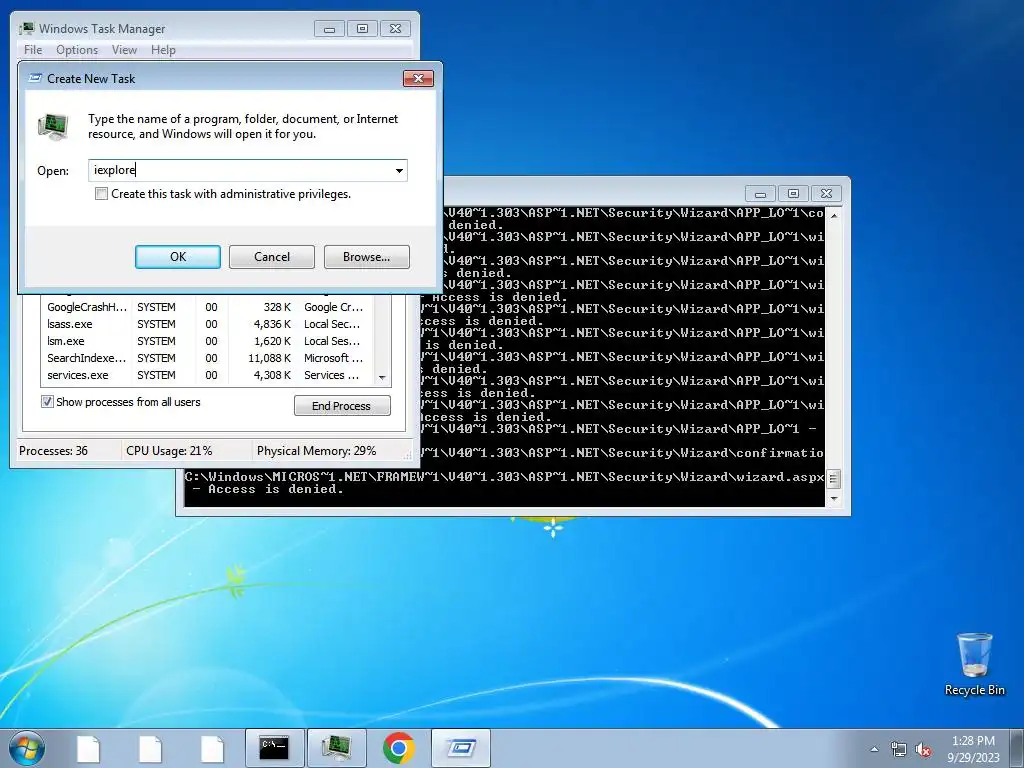Open the File menu in Task Manager

click(x=33, y=50)
